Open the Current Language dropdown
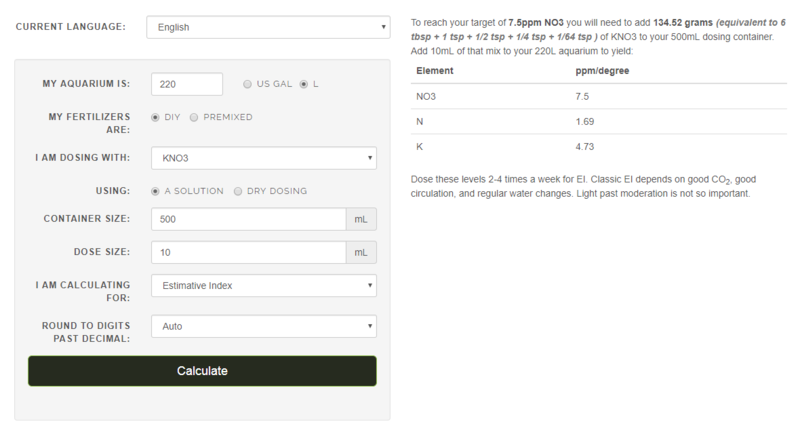The image size is (800, 430). click(268, 27)
